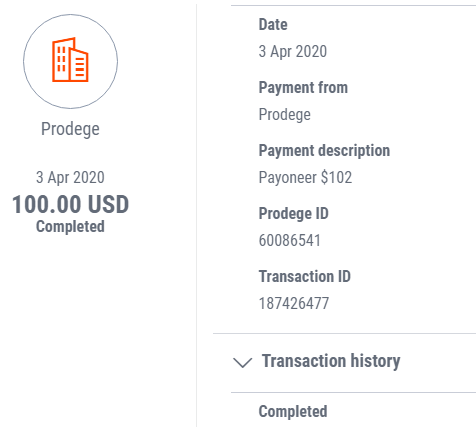Click the Completed status below the amount
The image size is (476, 428).
[70, 227]
